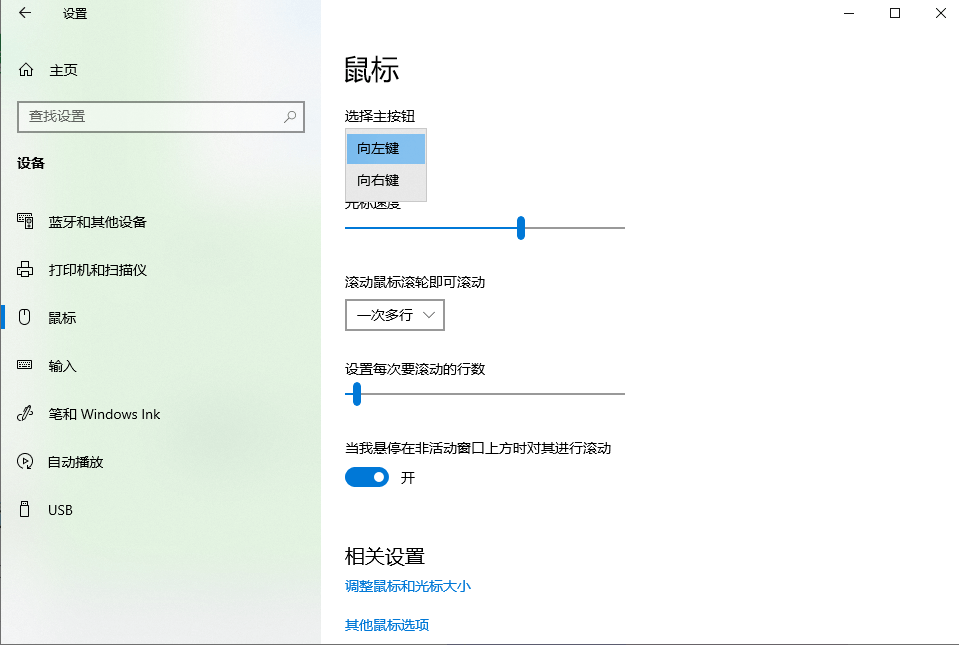Screen dimensions: 959x645
Task: Select the 输入 keyboard input icon
Action: point(24,365)
